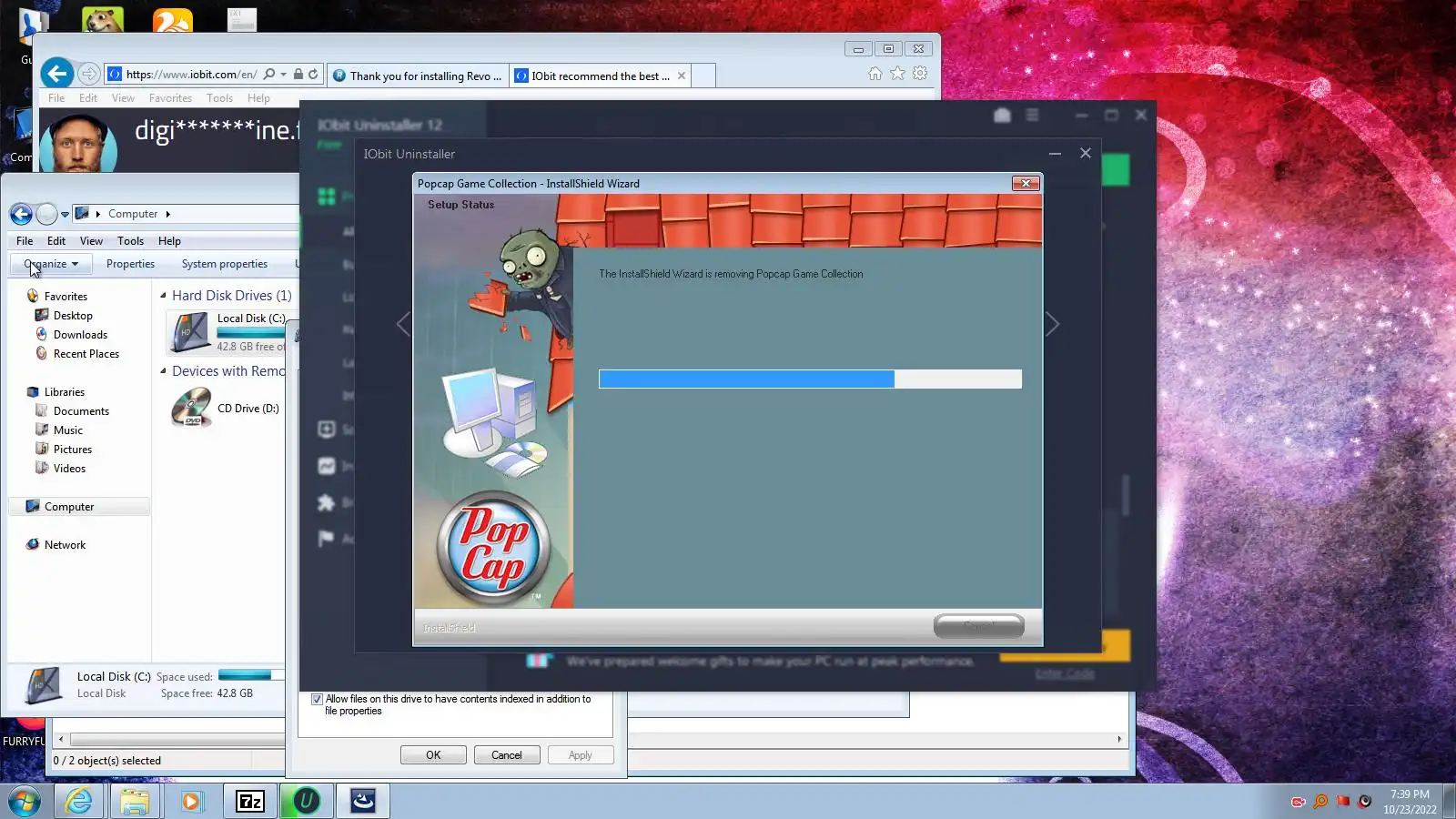This screenshot has width=1456, height=819.
Task: Open the View menu in Explorer window
Action: coord(91,241)
